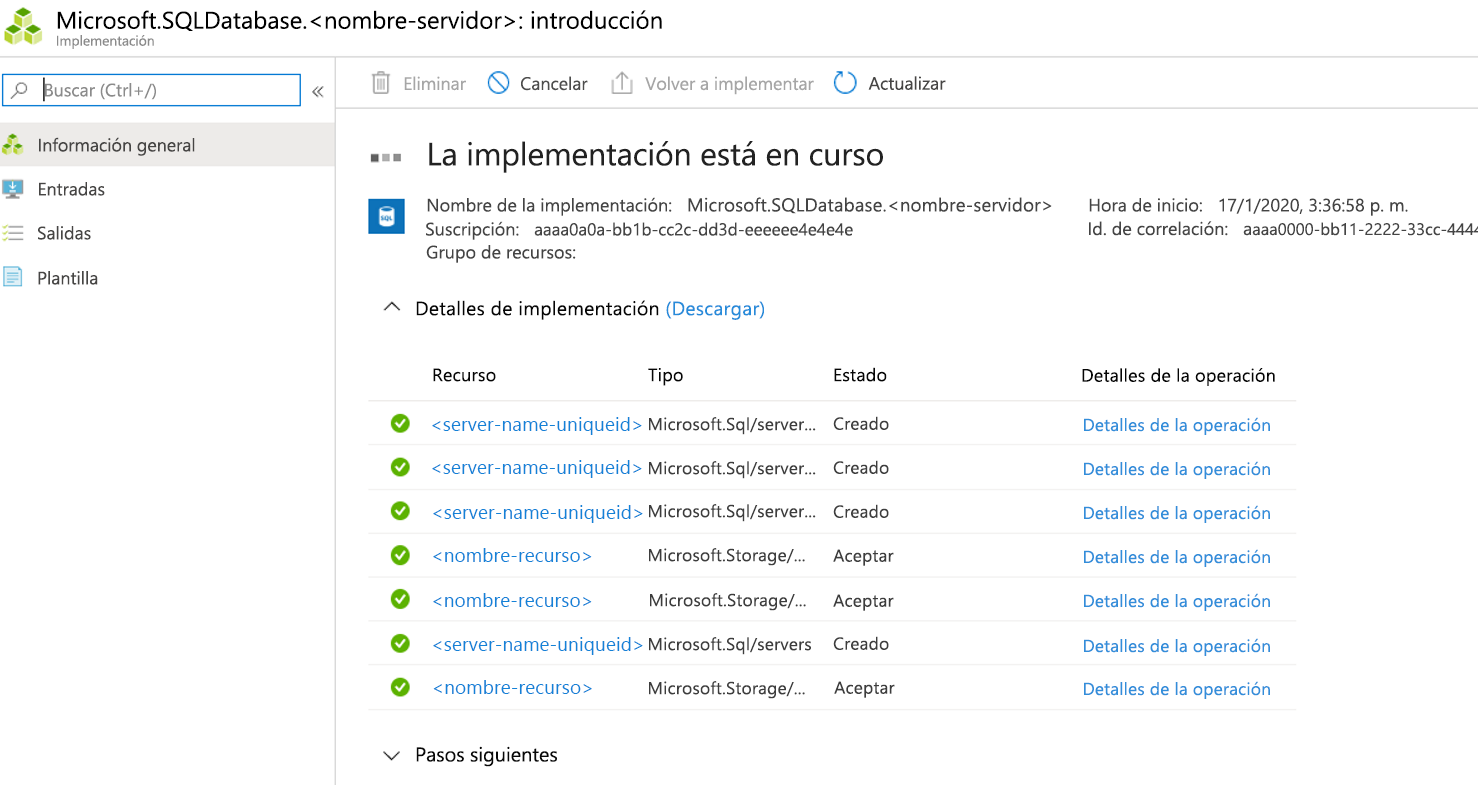The height and width of the screenshot is (785, 1478).
Task: Collapse Detalles de implementación section
Action: coord(393,309)
